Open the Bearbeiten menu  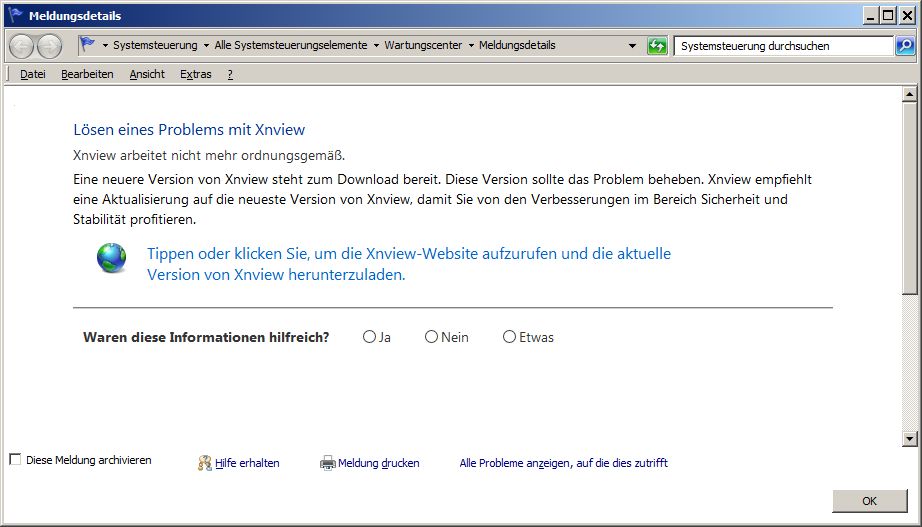point(87,74)
